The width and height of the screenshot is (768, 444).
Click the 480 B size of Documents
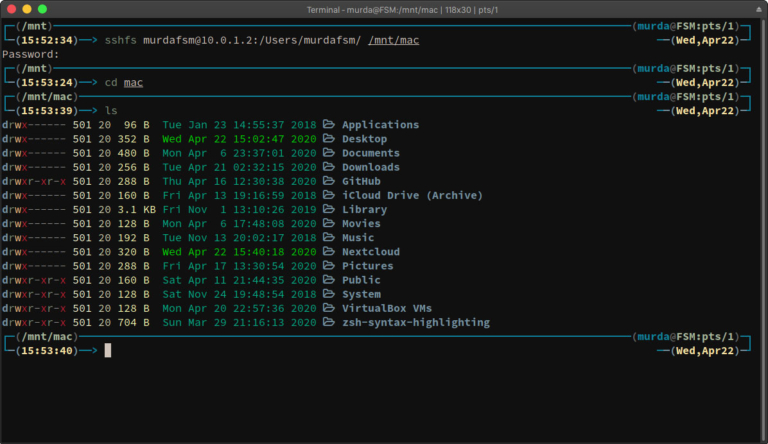click(x=133, y=153)
